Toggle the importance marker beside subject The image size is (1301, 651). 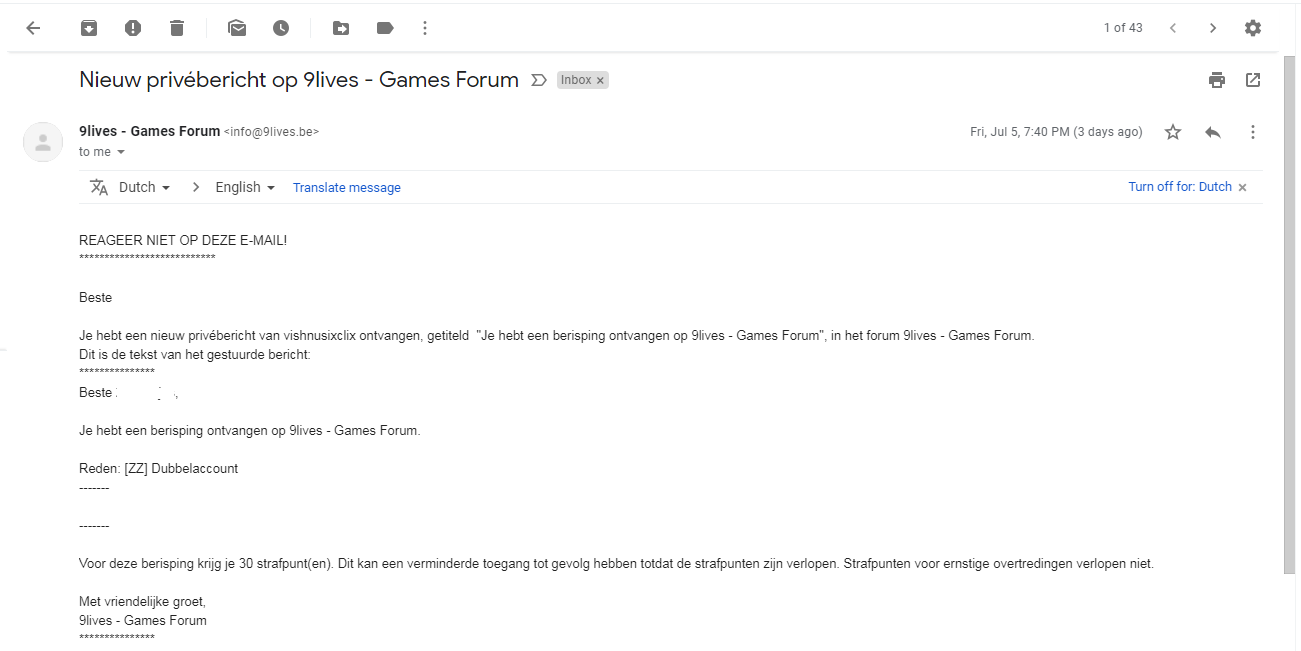click(x=539, y=80)
